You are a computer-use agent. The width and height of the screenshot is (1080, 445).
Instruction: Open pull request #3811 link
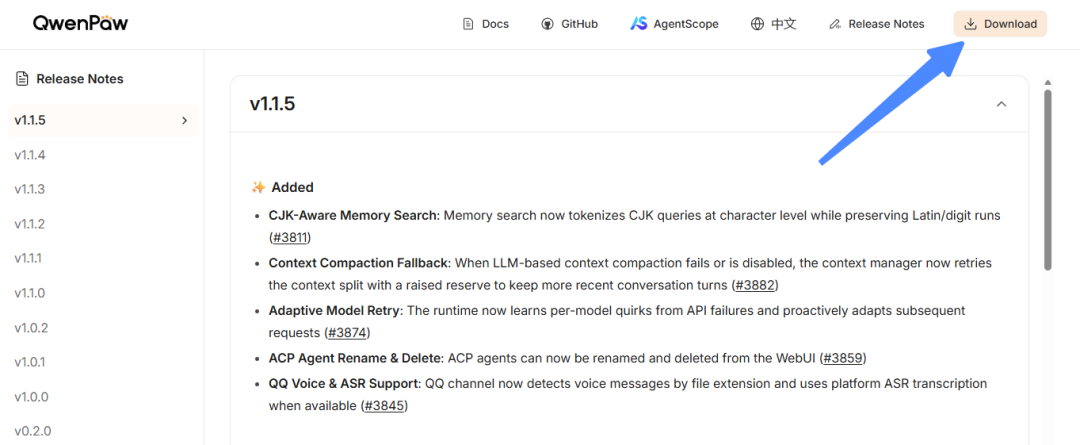pyautogui.click(x=290, y=238)
